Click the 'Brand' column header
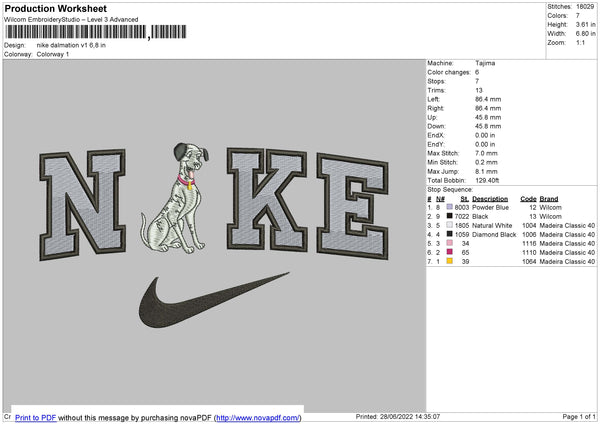 (x=549, y=199)
